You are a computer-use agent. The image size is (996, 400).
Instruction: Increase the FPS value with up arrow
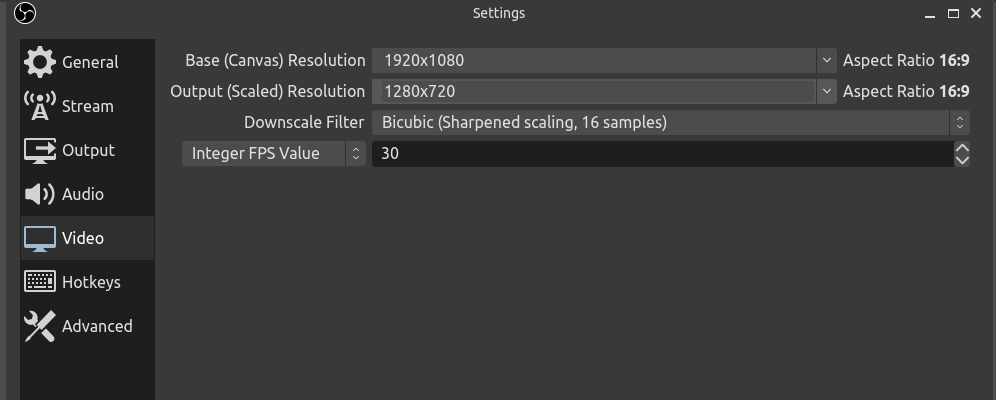(962, 147)
